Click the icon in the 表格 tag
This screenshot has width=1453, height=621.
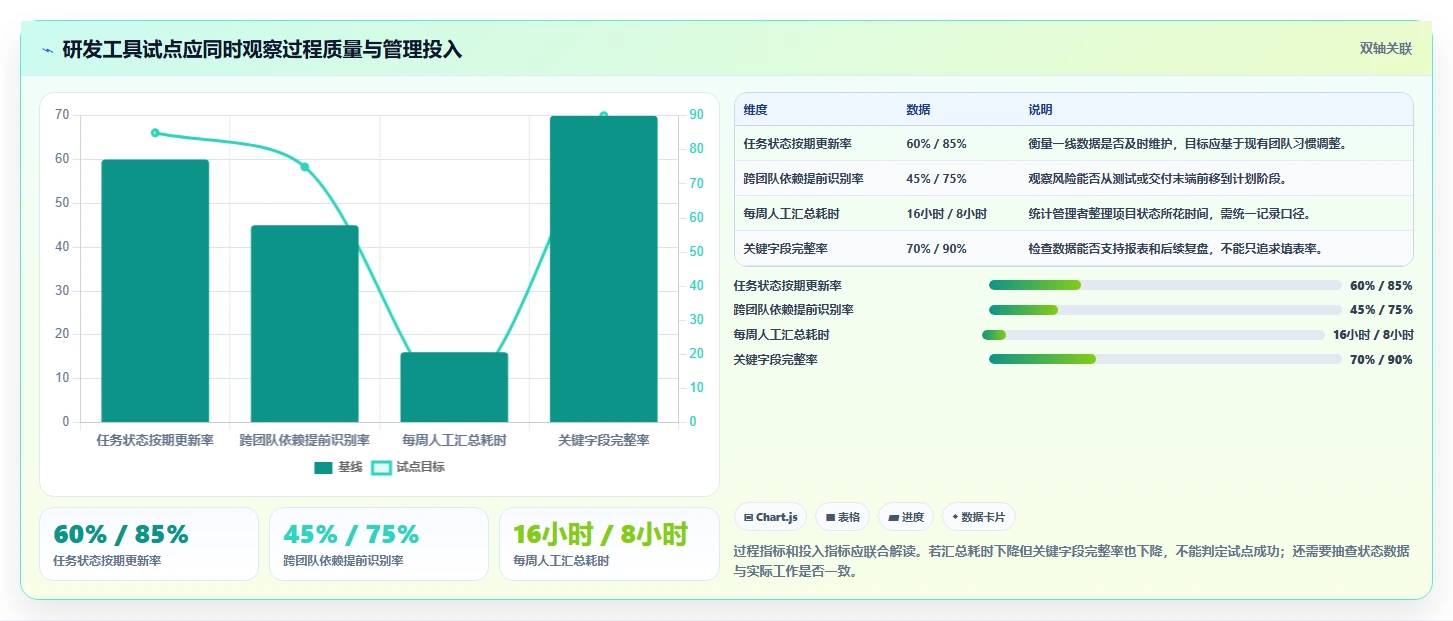pyautogui.click(x=830, y=517)
